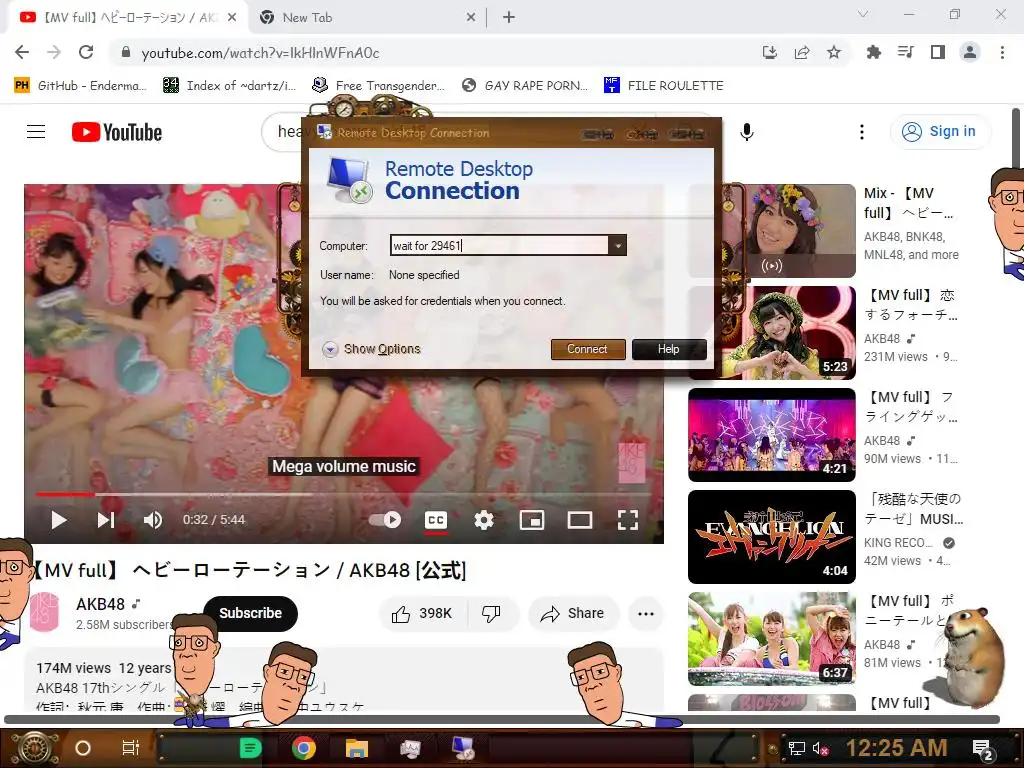Open the tab search chevron

(x=863, y=14)
